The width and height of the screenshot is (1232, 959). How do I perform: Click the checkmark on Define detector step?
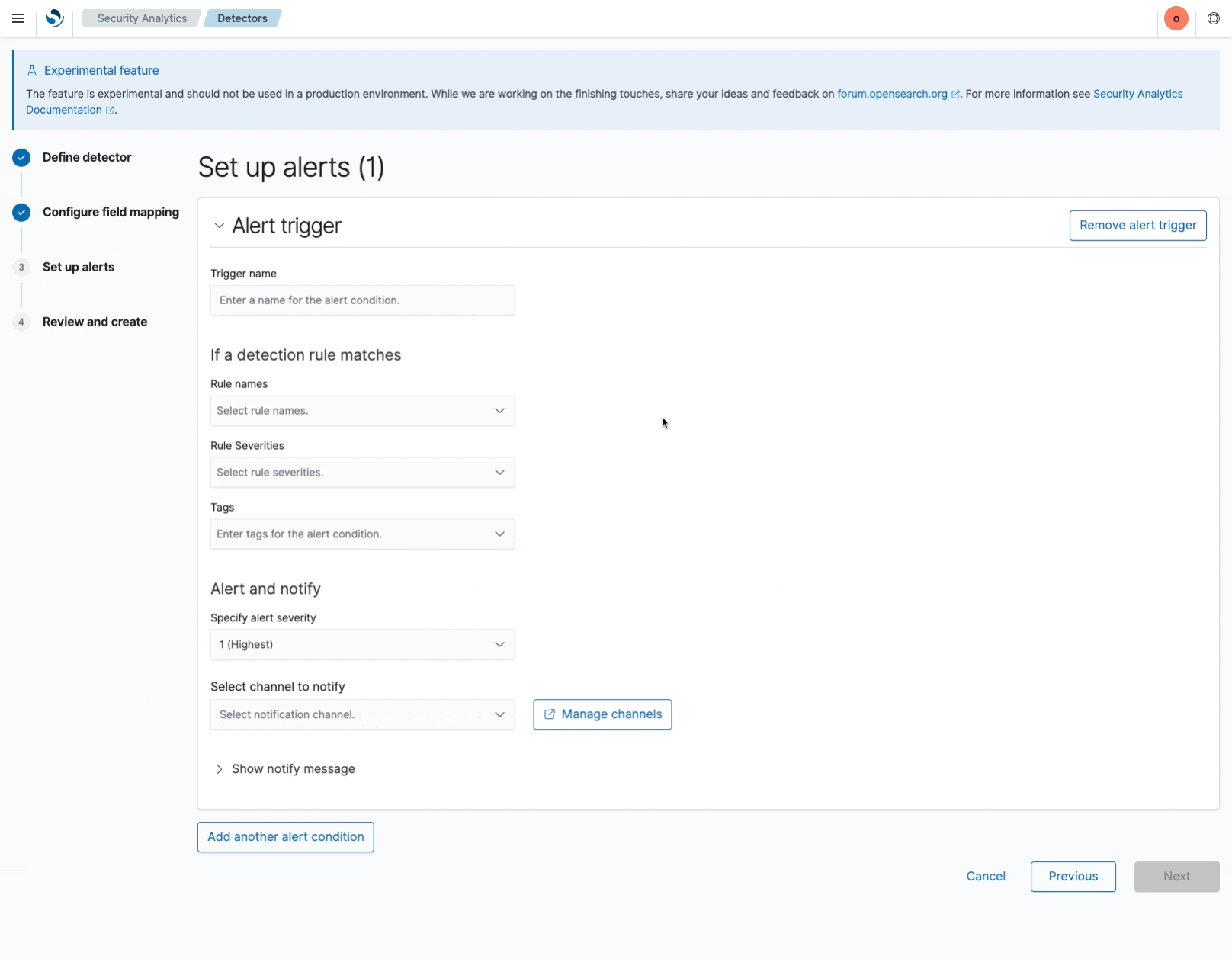pos(21,158)
